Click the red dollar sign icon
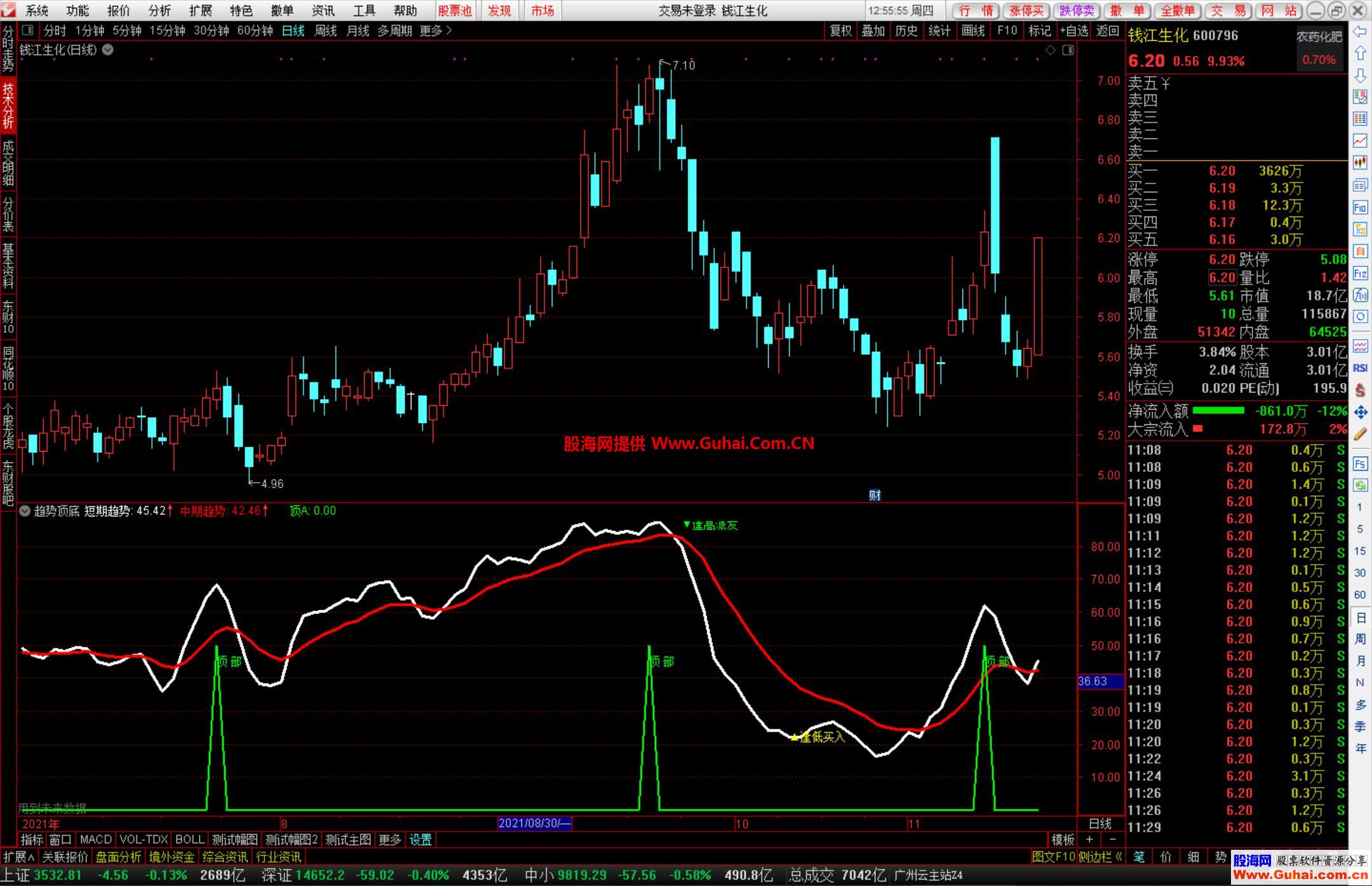Screen dimensions: 1372x886 (1360, 391)
